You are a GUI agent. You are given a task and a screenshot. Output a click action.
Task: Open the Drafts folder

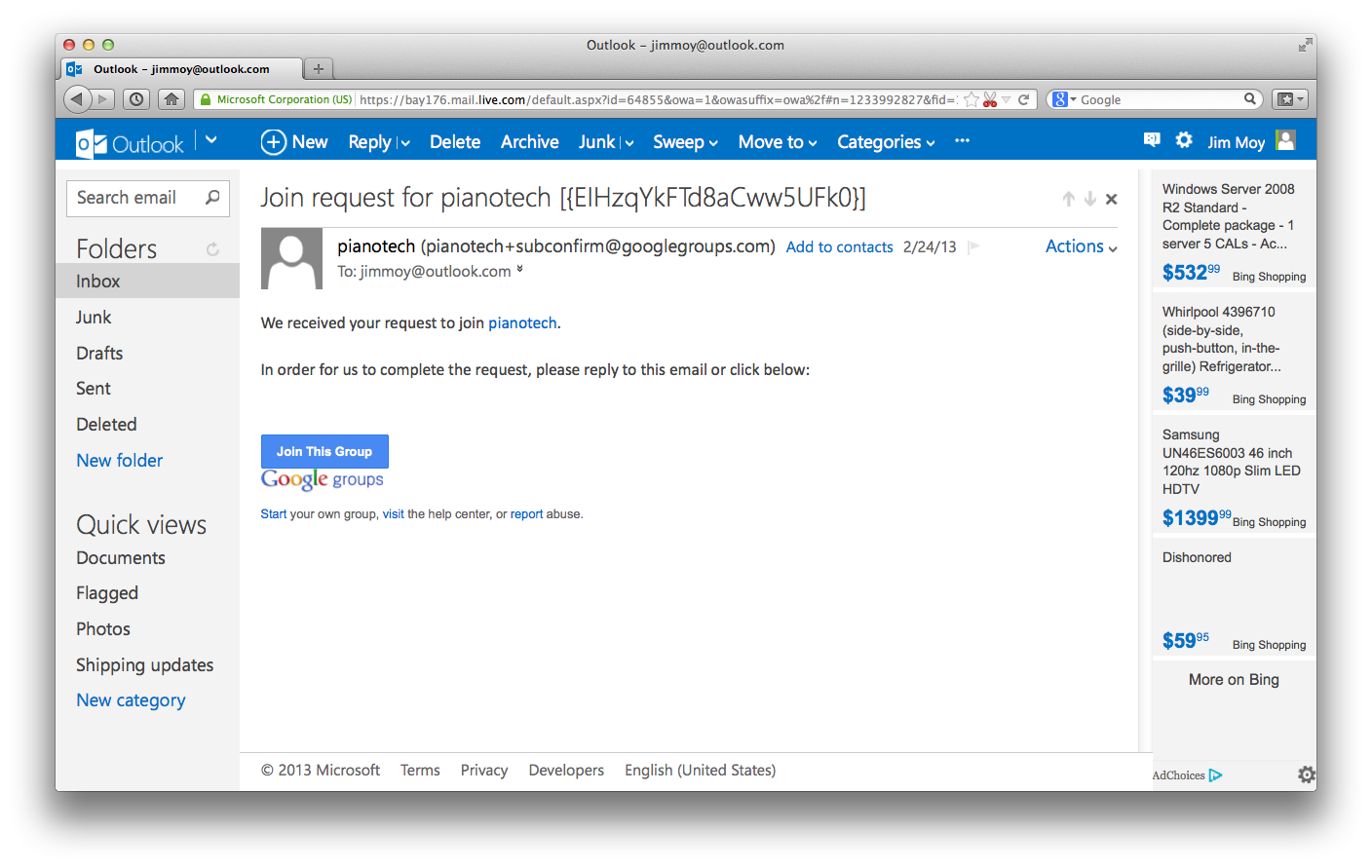[99, 353]
